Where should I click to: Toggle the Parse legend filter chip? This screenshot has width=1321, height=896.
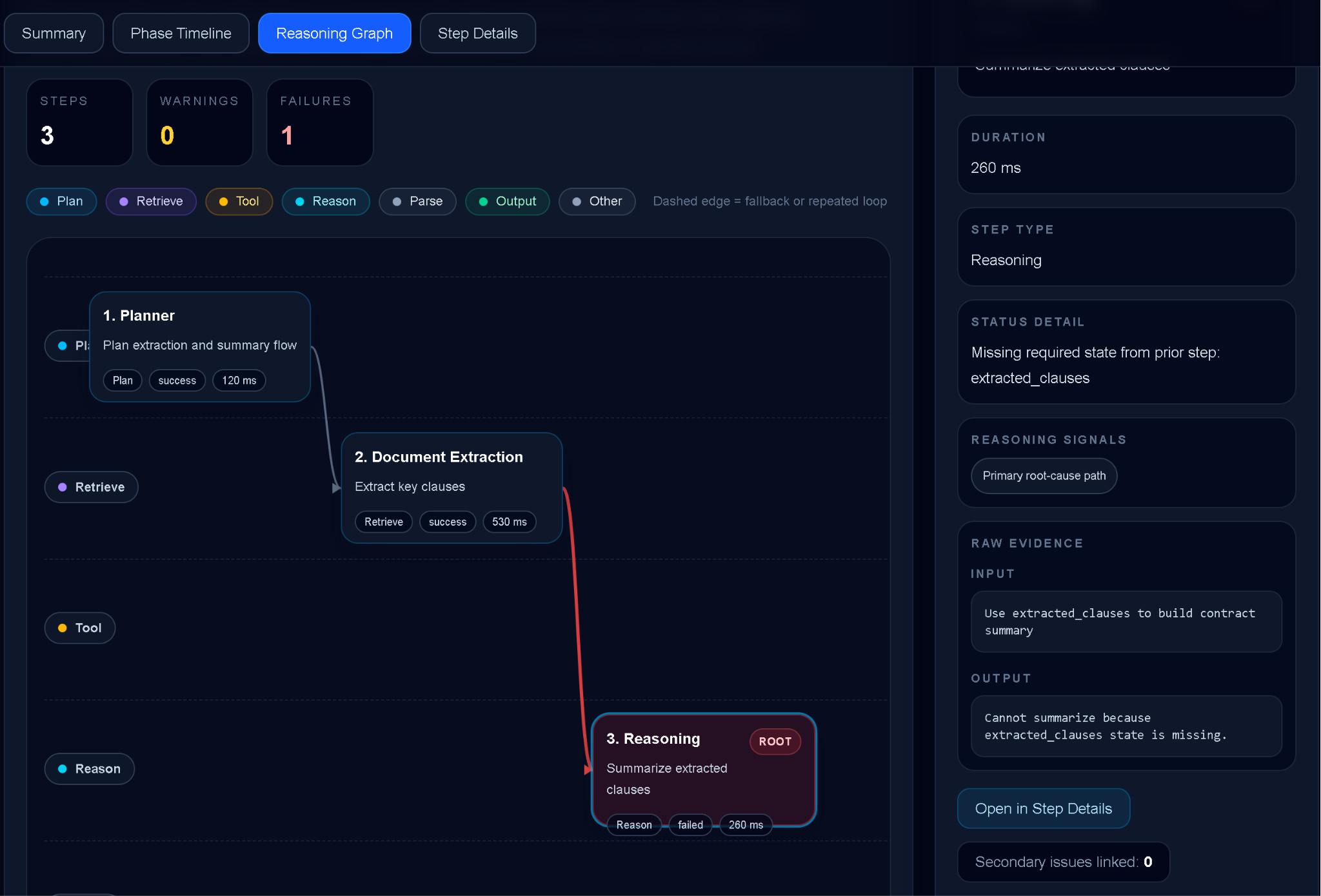click(417, 201)
